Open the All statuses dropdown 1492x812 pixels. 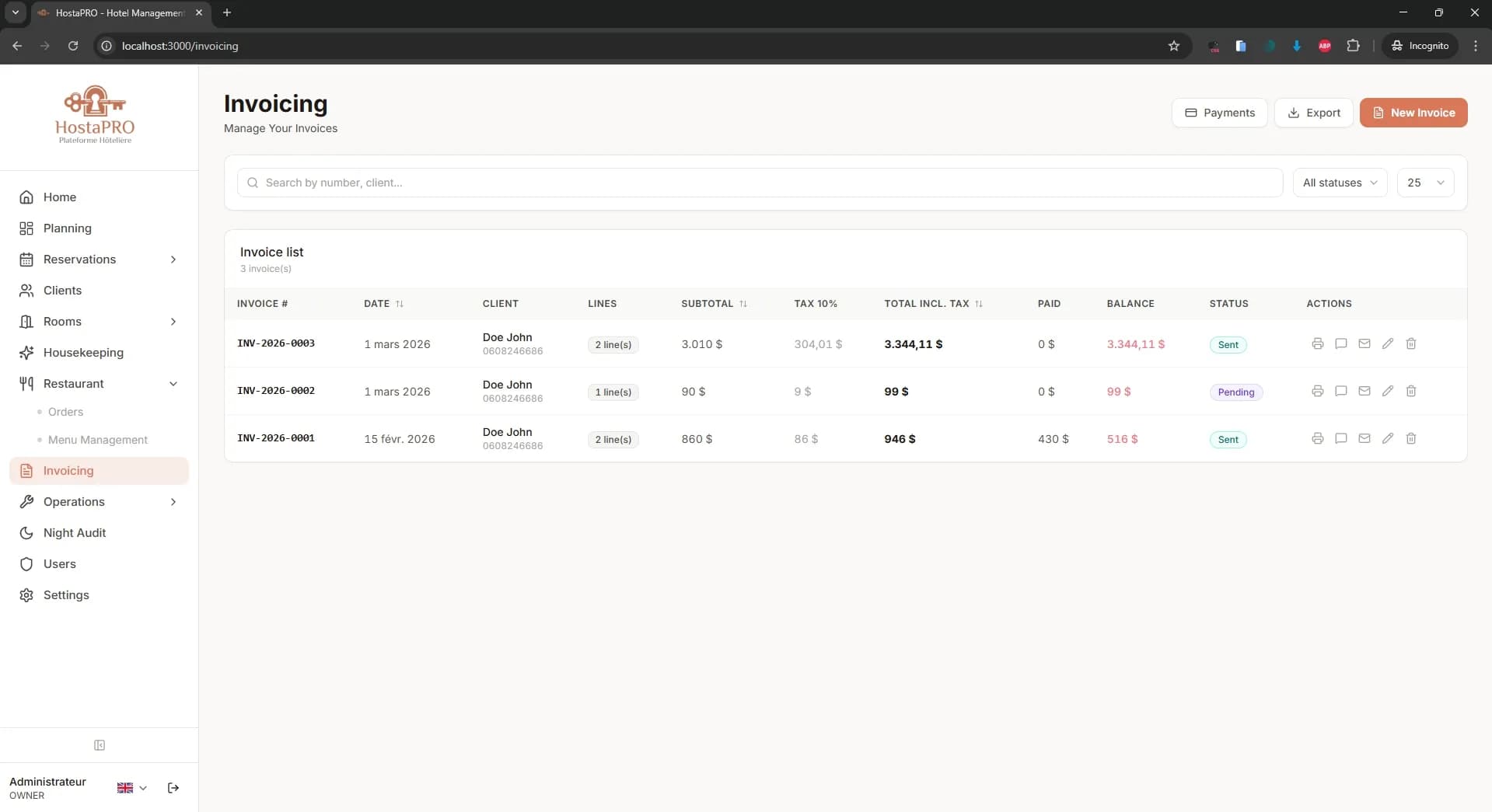1339,183
